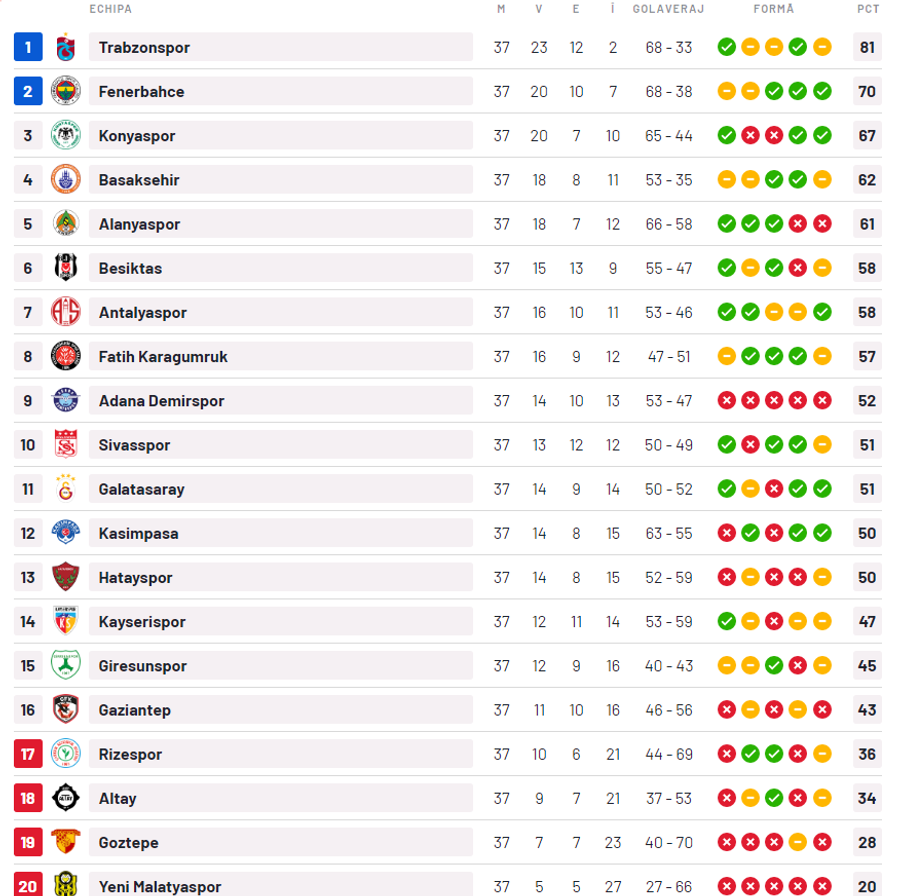The image size is (900, 896).
Task: Click the Goztepe club logo
Action: [x=65, y=841]
